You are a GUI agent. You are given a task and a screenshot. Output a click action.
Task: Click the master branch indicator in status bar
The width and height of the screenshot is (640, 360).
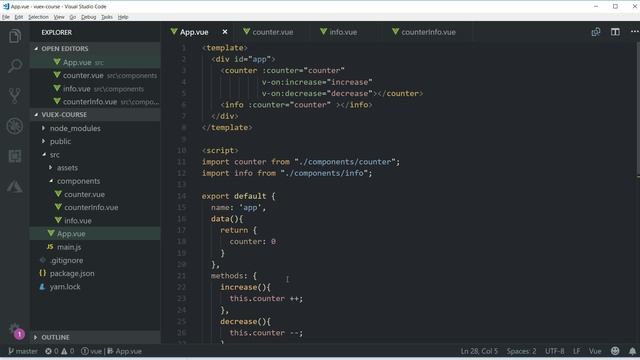click(x=23, y=351)
